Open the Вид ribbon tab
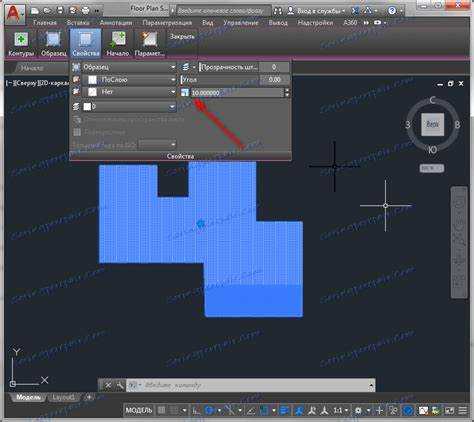This screenshot has width=474, height=422. [208, 23]
